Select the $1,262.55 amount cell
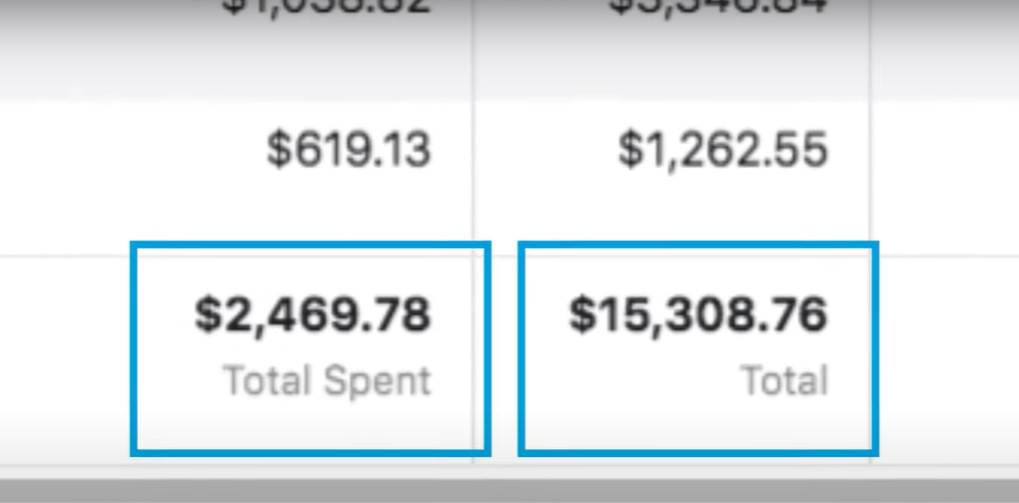 (722, 150)
